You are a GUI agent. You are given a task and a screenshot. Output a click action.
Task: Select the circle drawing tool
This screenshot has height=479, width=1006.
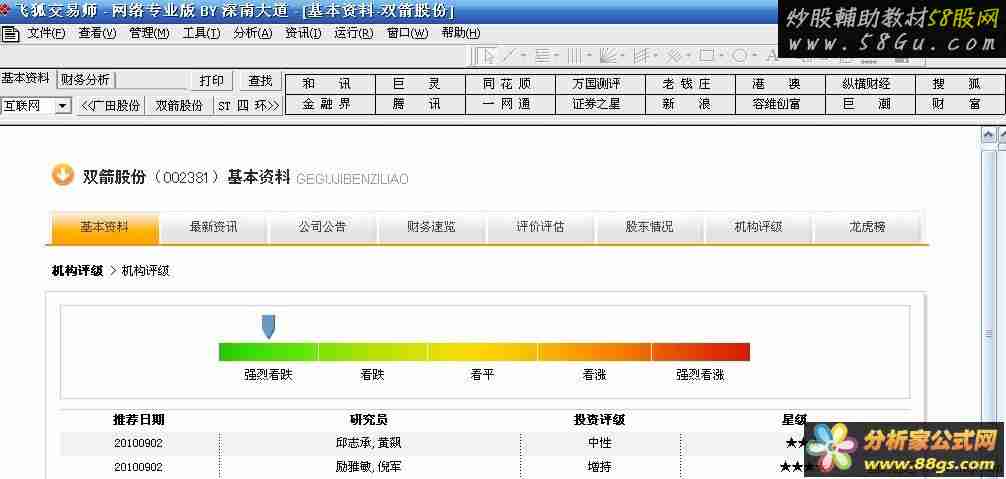(739, 56)
